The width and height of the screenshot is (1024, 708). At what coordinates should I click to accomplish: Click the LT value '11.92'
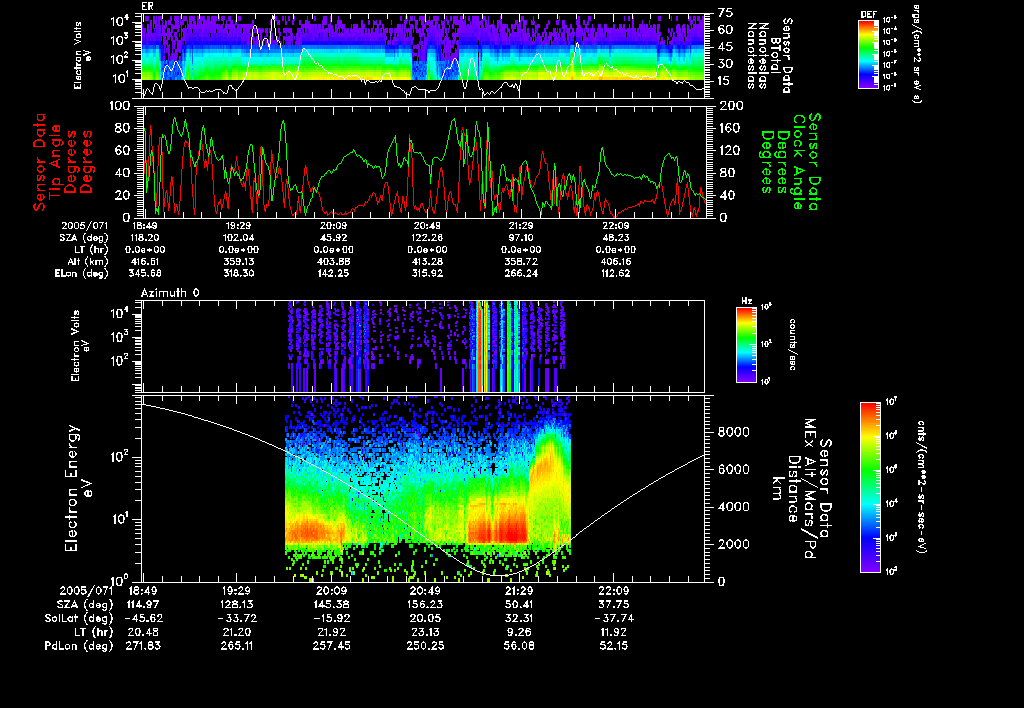(614, 632)
